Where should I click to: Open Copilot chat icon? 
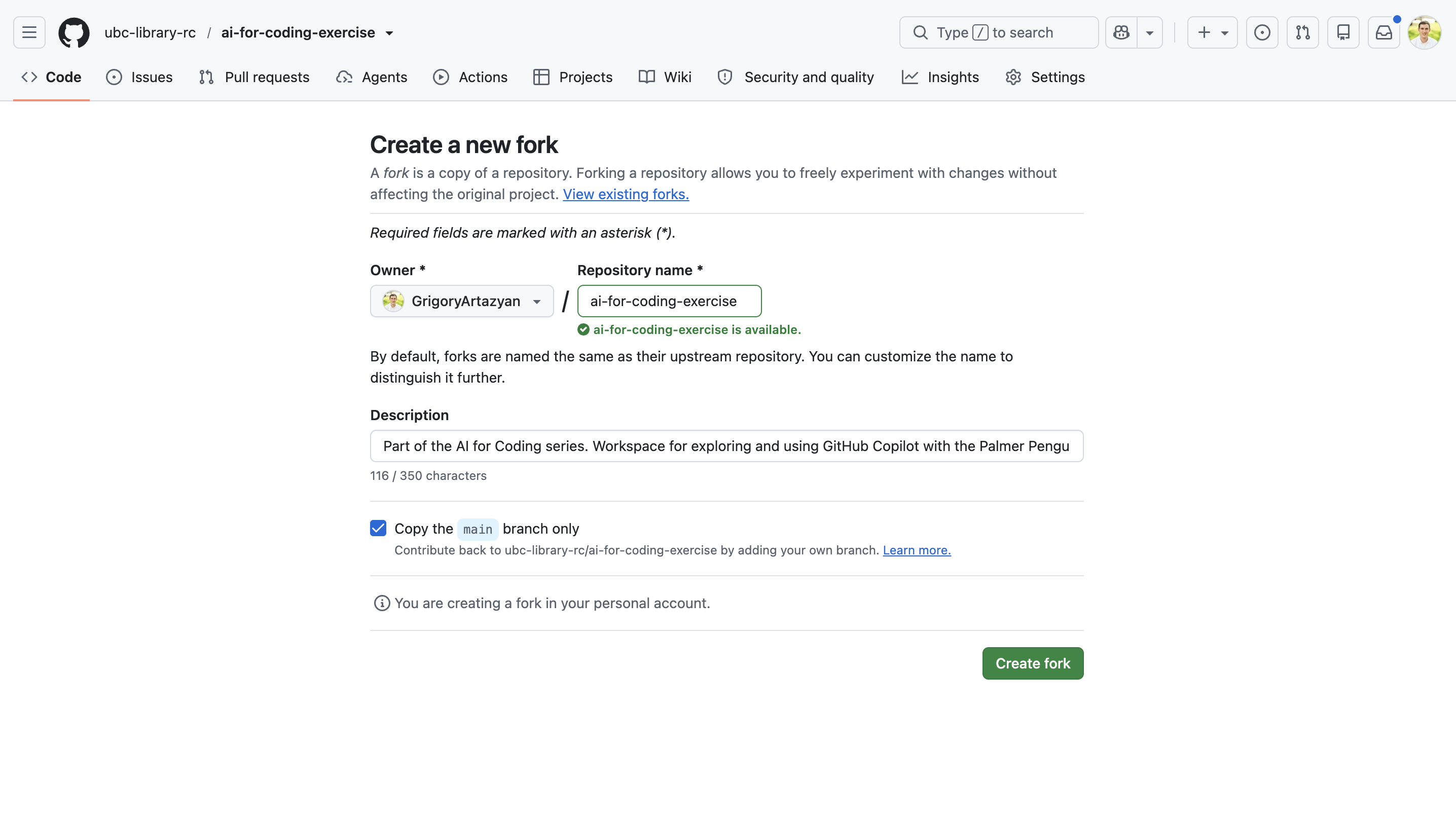coord(1121,32)
